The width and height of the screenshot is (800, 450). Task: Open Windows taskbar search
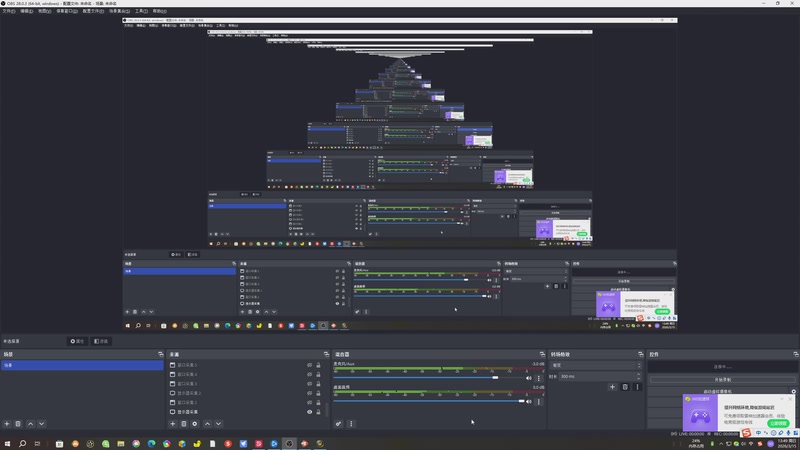coord(22,443)
